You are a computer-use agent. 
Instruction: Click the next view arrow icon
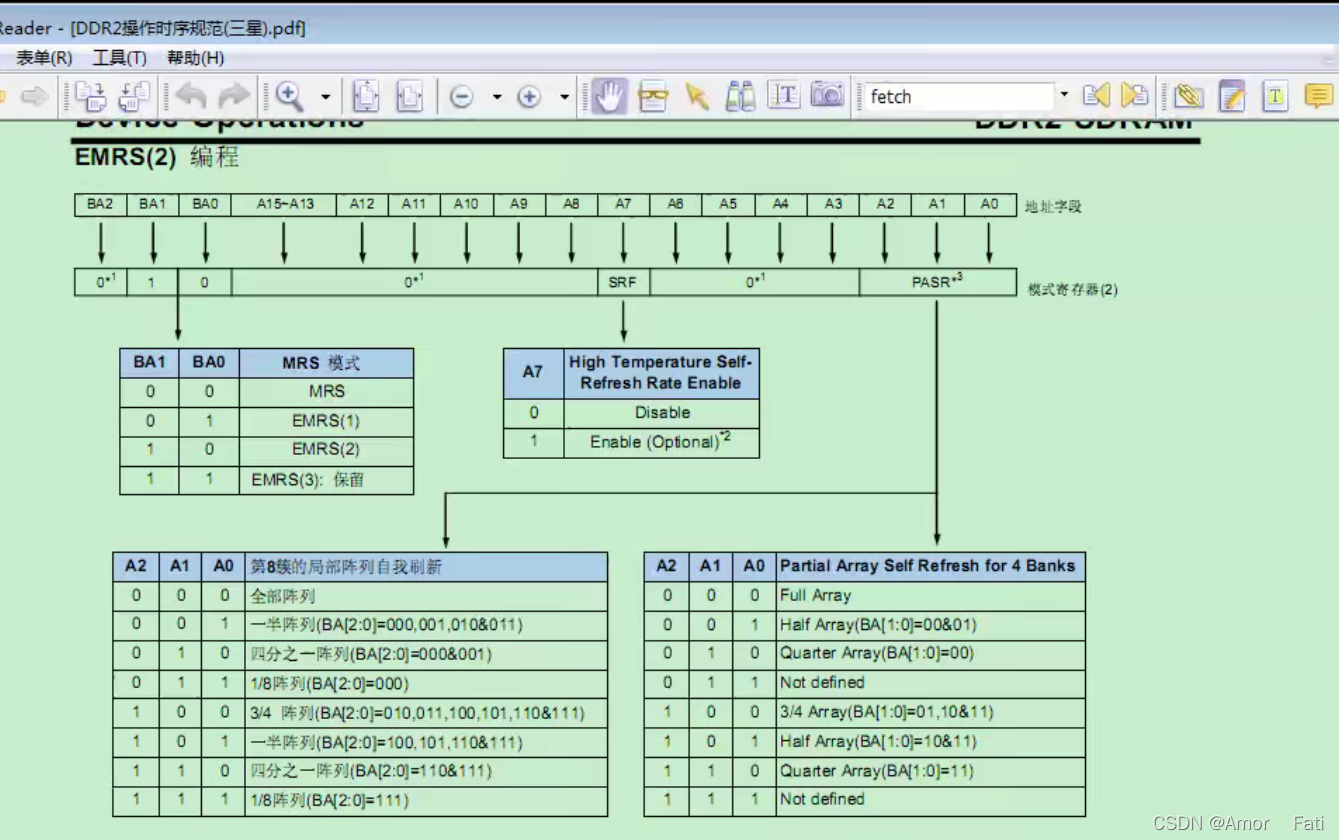point(35,97)
